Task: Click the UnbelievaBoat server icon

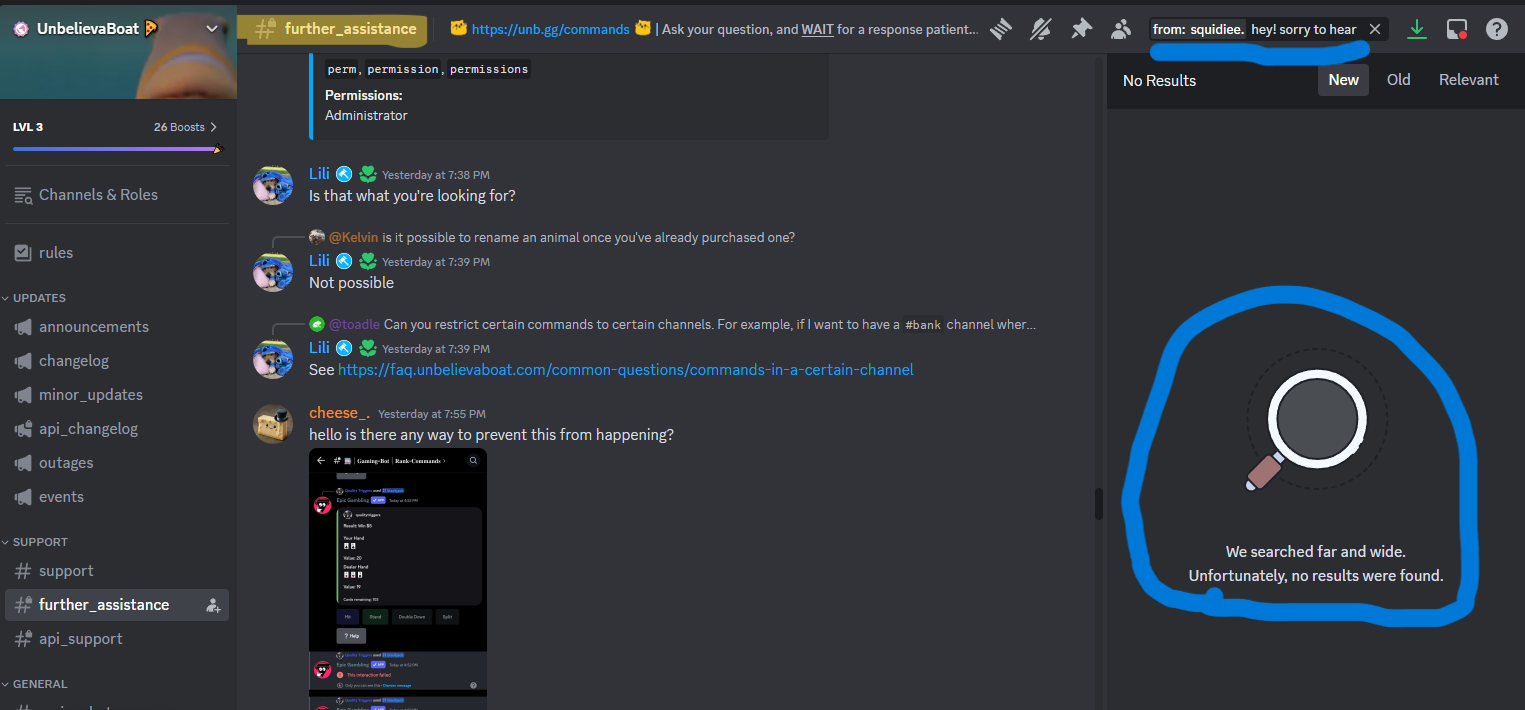Action: [x=21, y=29]
